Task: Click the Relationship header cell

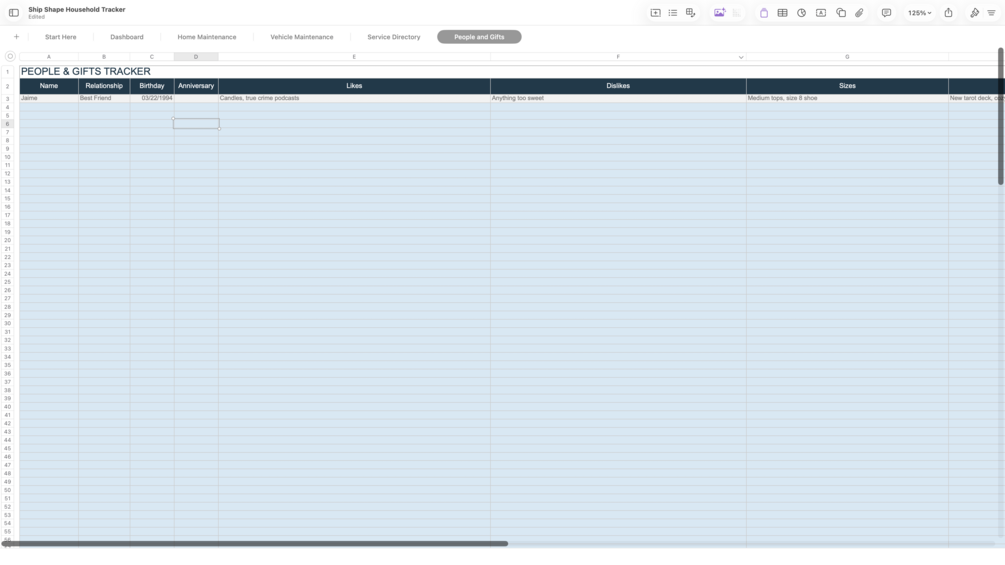Action: (104, 86)
